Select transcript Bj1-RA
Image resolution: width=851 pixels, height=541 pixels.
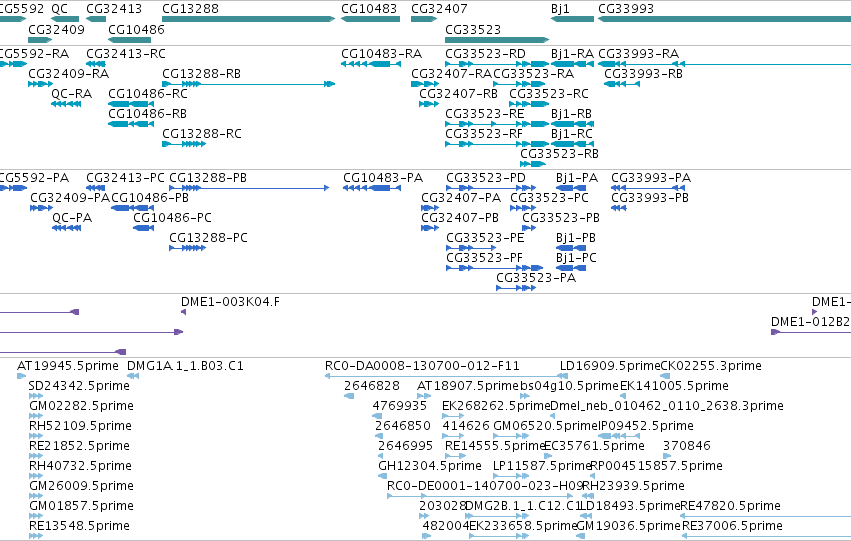point(573,64)
